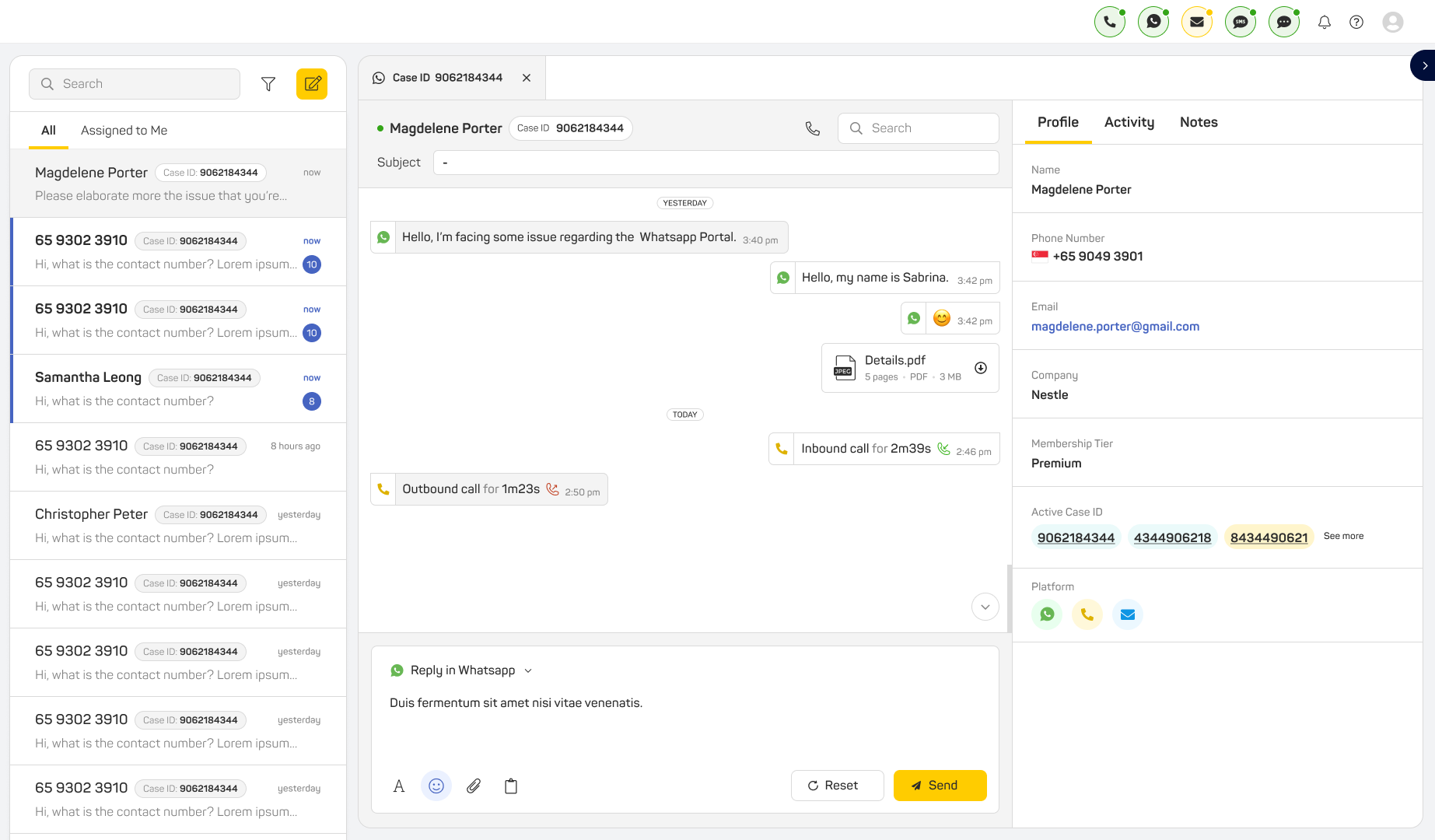This screenshot has width=1435, height=840.
Task: Download the Details.pdf attachment
Action: (x=981, y=368)
